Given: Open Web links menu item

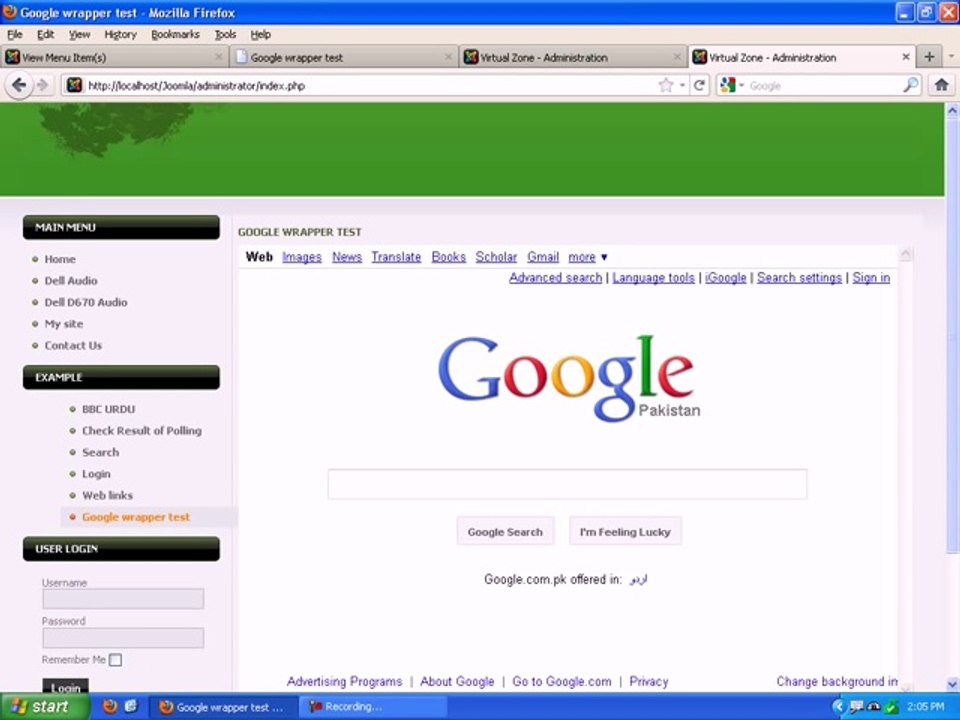Looking at the screenshot, I should coord(107,495).
